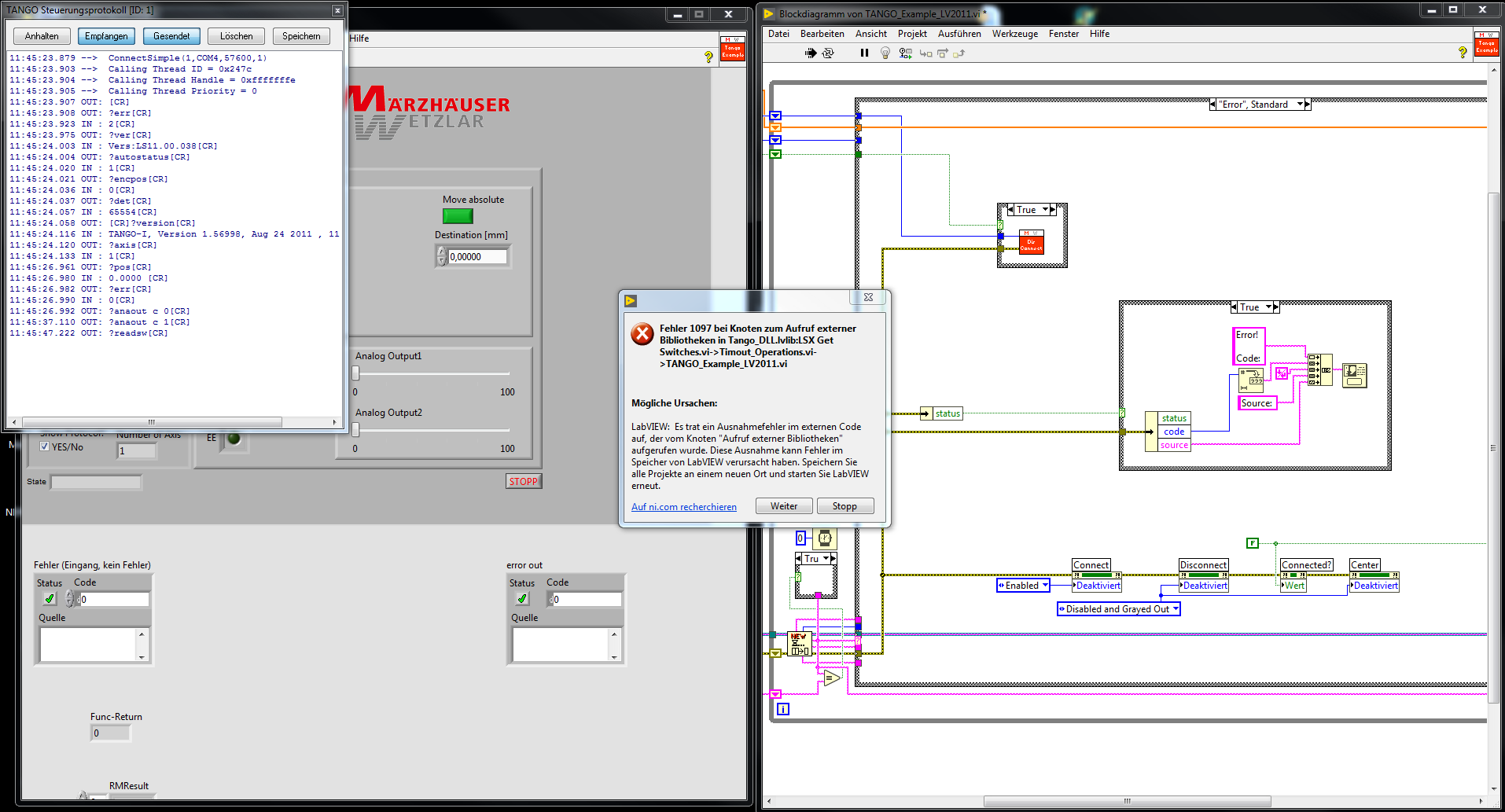Click the Tango Example VI icon in block diagram
The width and height of the screenshot is (1505, 812).
click(1486, 44)
